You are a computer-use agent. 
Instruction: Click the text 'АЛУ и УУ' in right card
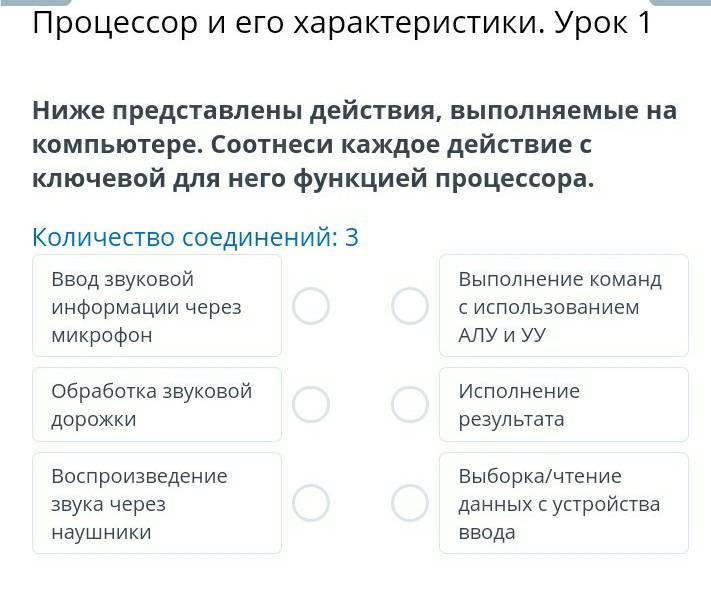click(502, 335)
